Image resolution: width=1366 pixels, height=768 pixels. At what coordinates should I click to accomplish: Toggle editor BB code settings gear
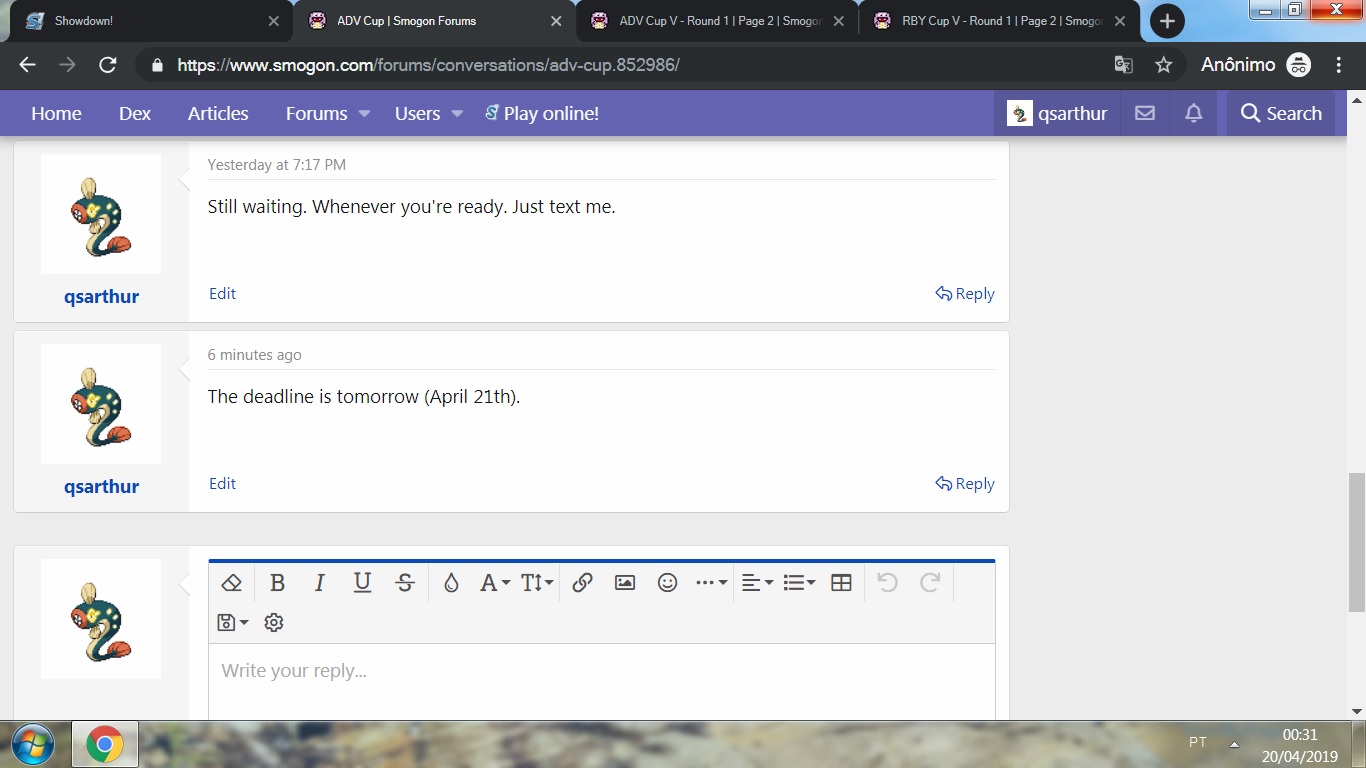point(274,623)
